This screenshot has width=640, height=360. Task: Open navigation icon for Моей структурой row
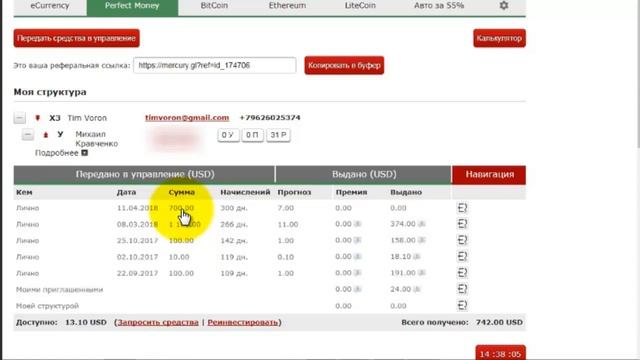click(x=462, y=305)
